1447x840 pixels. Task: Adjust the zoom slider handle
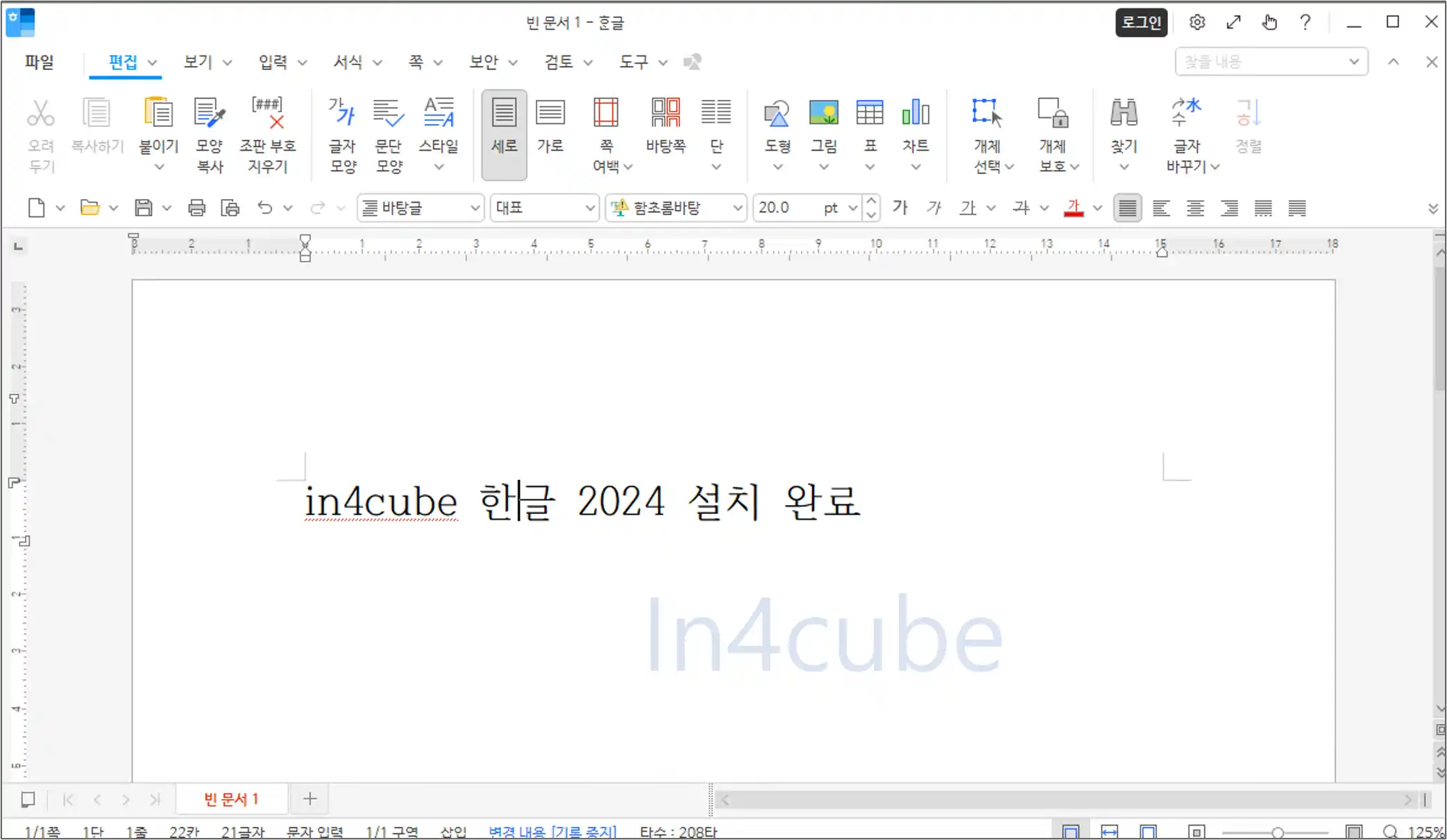(x=1277, y=832)
